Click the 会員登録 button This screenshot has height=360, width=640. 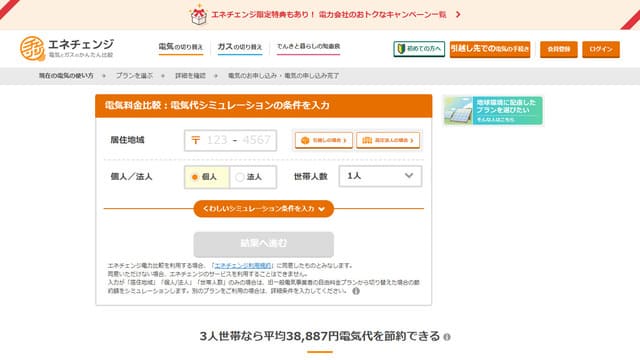pyautogui.click(x=558, y=49)
